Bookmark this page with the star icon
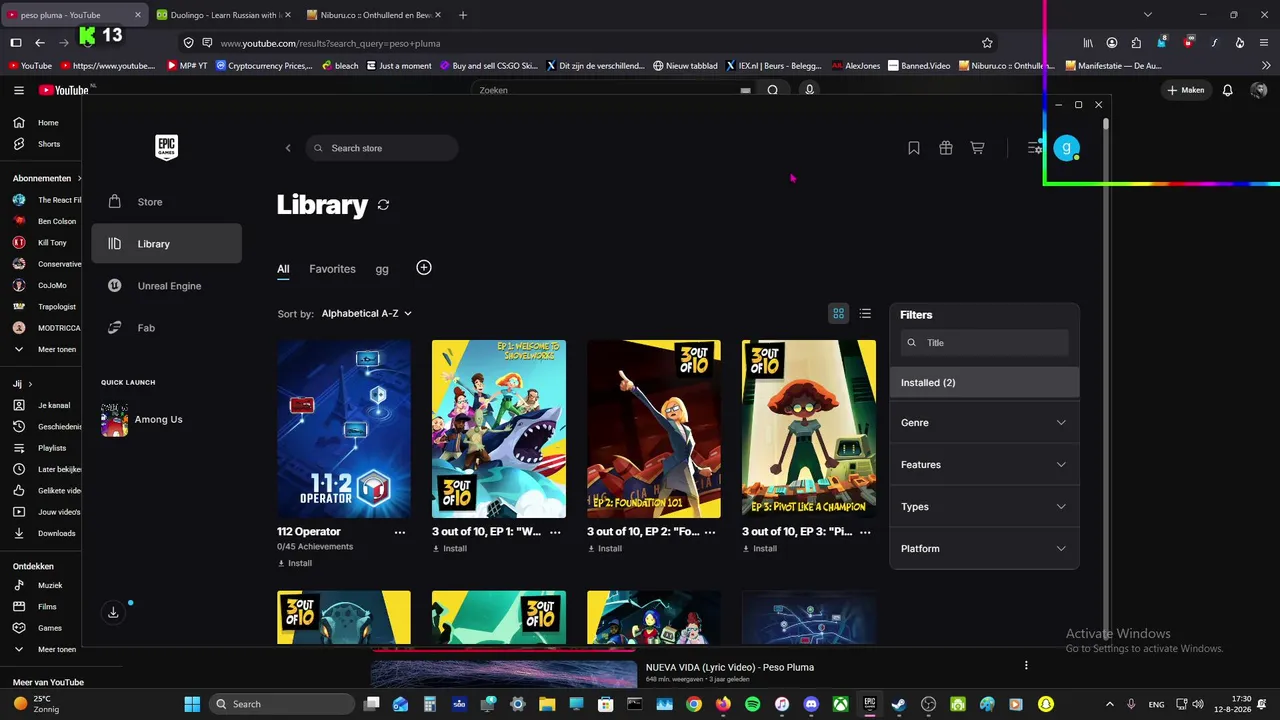 coord(987,43)
